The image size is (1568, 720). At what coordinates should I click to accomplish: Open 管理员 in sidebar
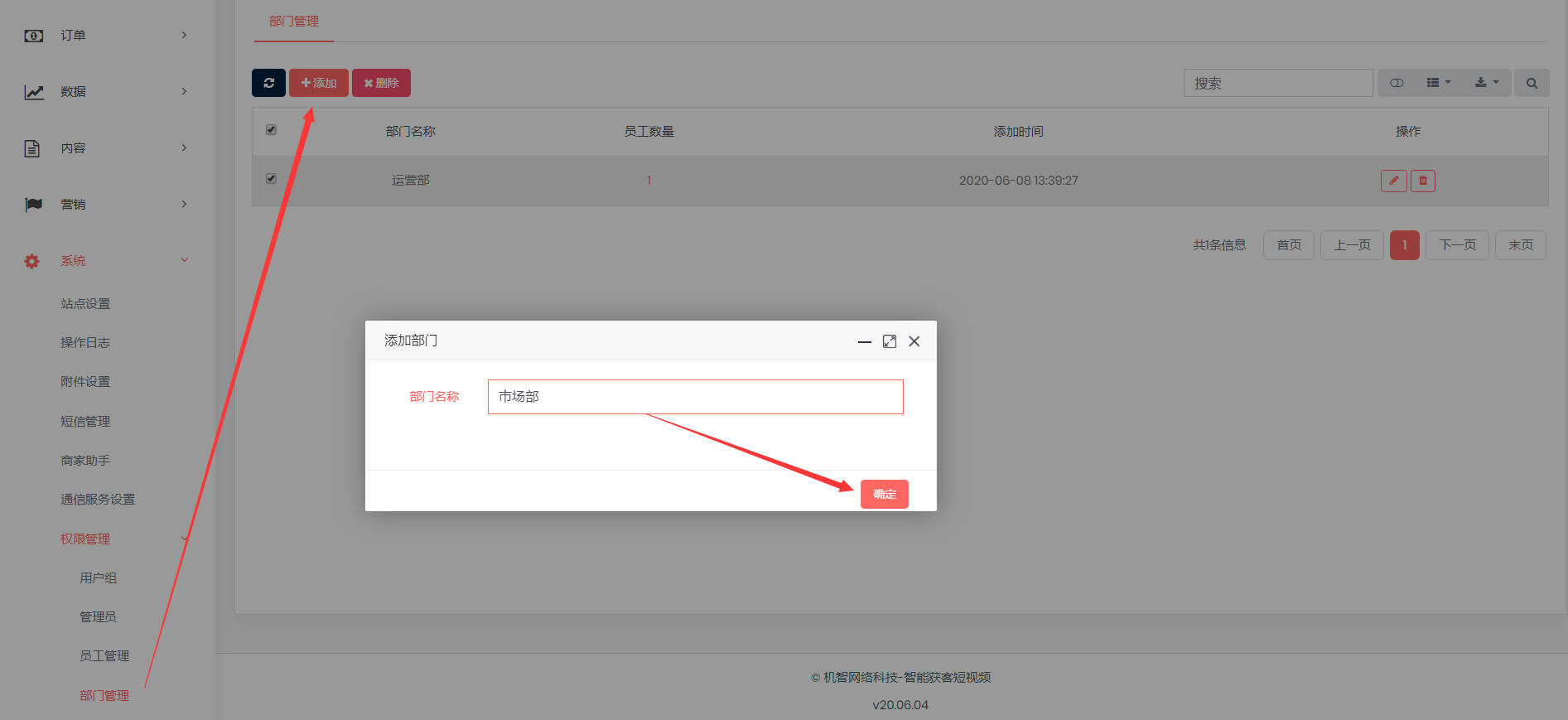pyautogui.click(x=99, y=617)
